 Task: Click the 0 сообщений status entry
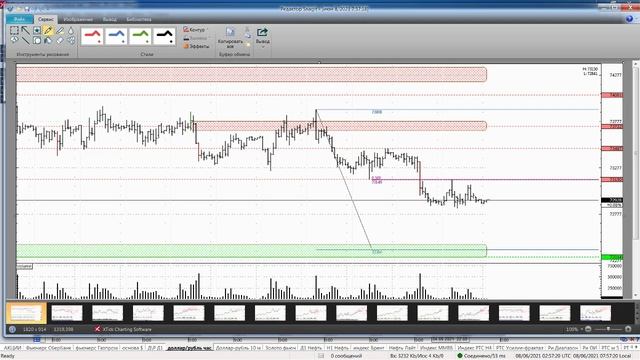point(346,356)
